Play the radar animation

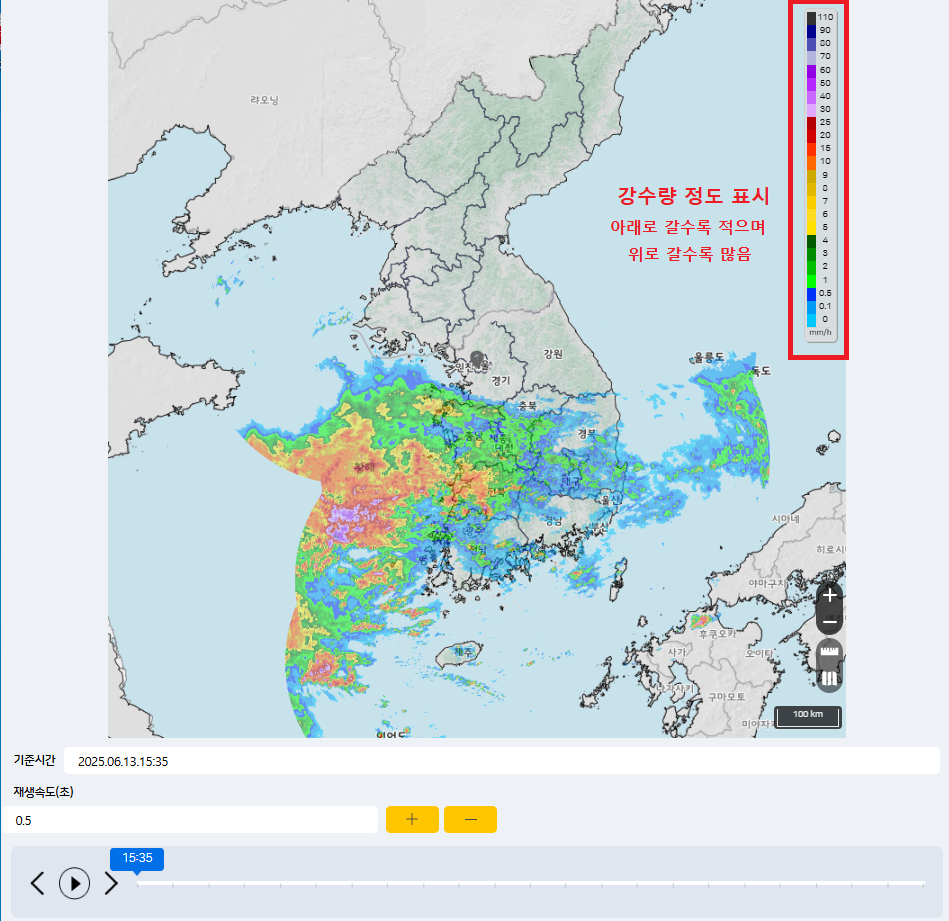point(74,883)
